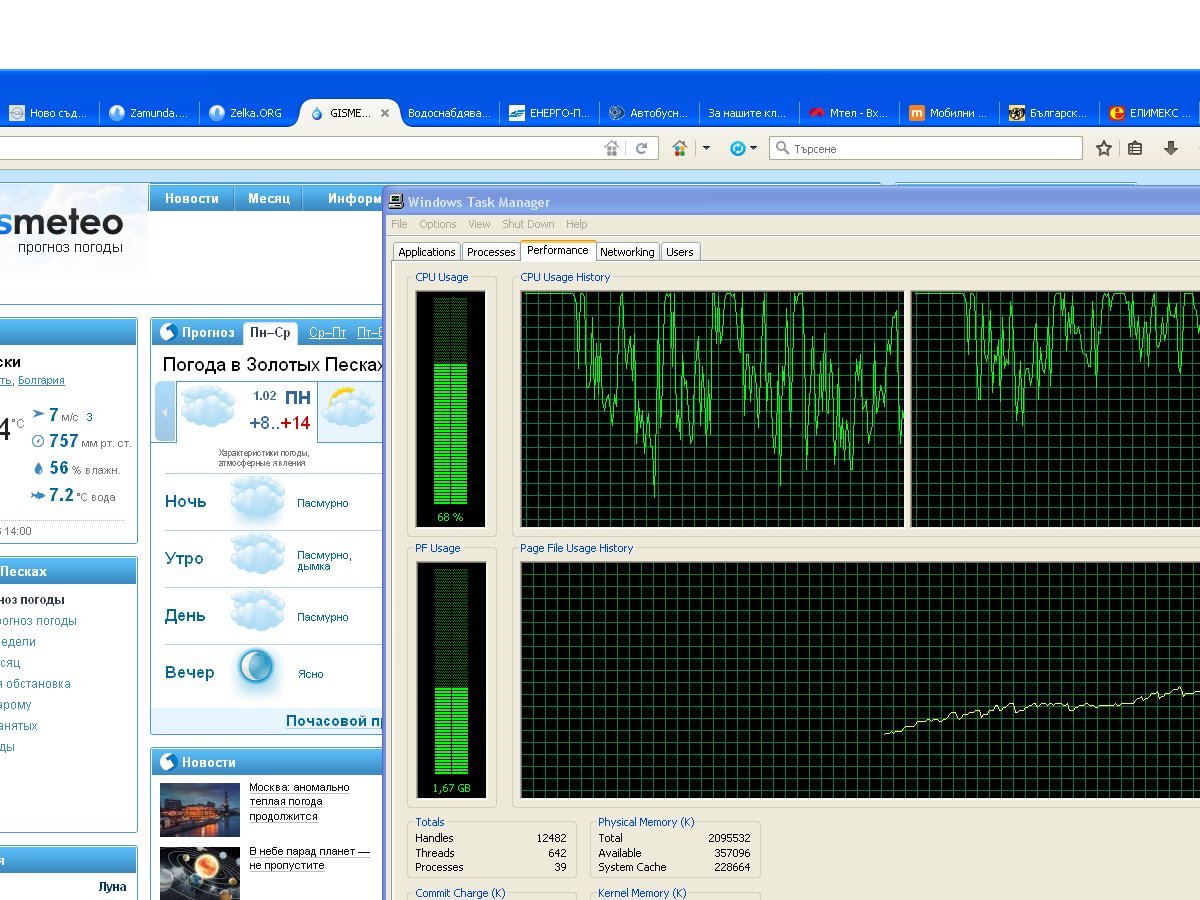
Task: Switch to the Networking tab
Action: click(627, 252)
